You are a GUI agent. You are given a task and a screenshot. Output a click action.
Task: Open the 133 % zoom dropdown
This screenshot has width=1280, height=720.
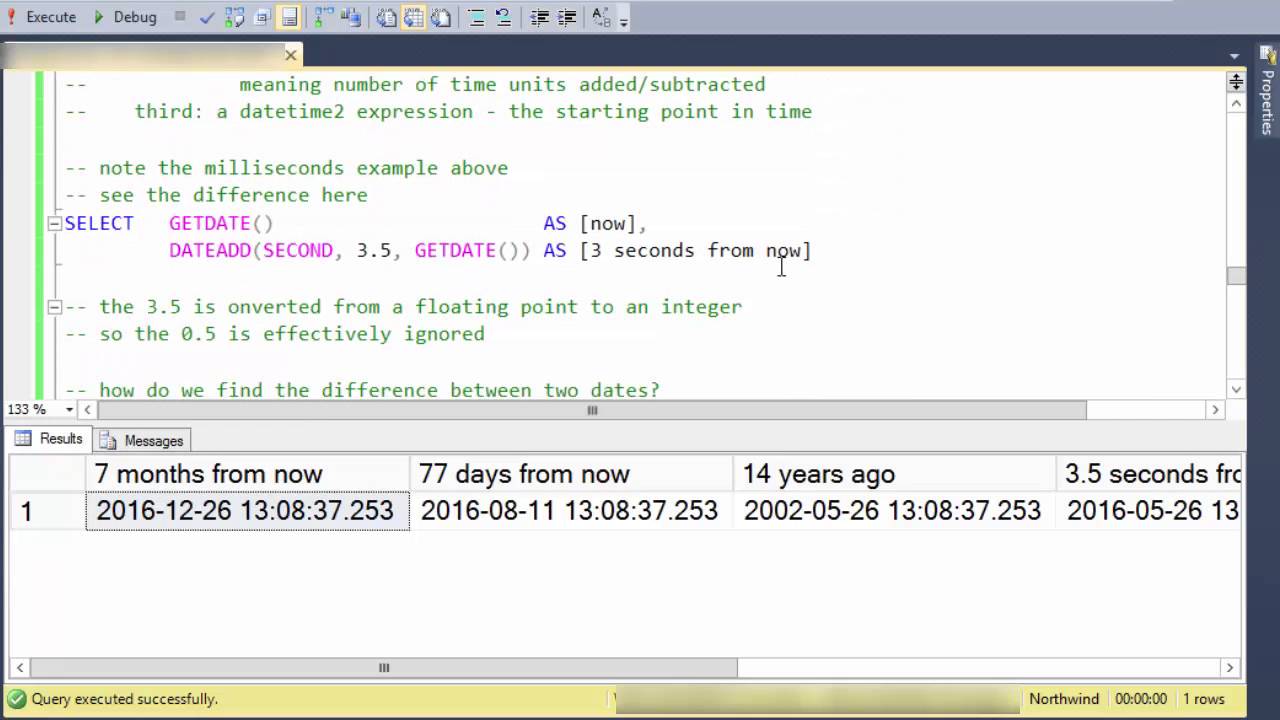(x=69, y=410)
